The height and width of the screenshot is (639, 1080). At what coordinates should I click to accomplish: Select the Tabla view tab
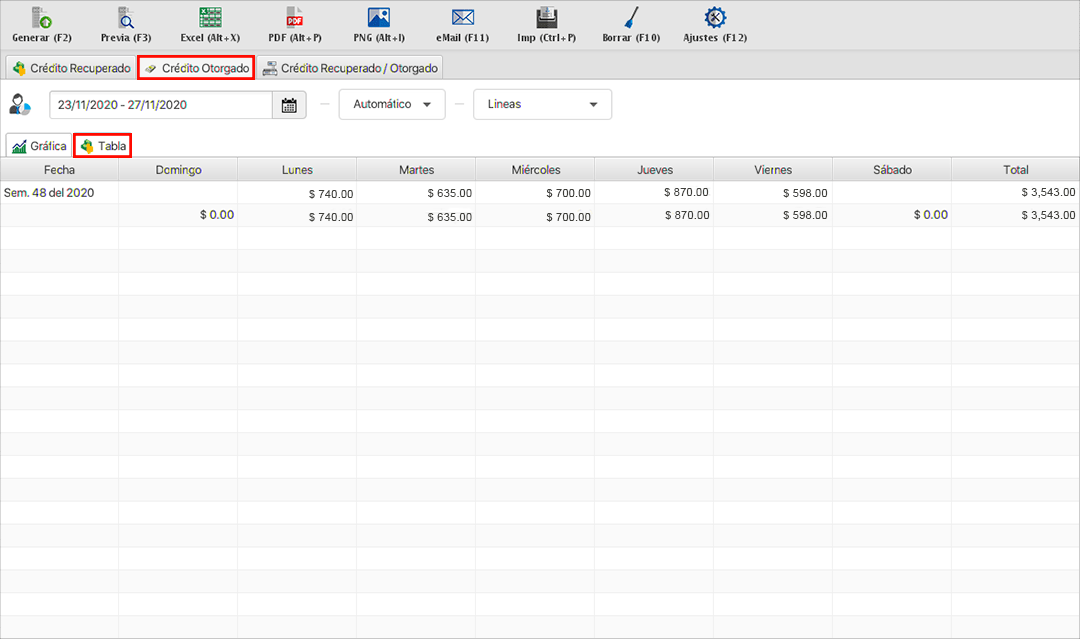(103, 146)
